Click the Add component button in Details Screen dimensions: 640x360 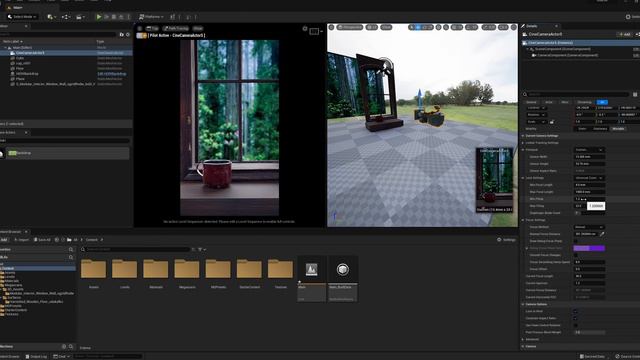pyautogui.click(x=625, y=34)
